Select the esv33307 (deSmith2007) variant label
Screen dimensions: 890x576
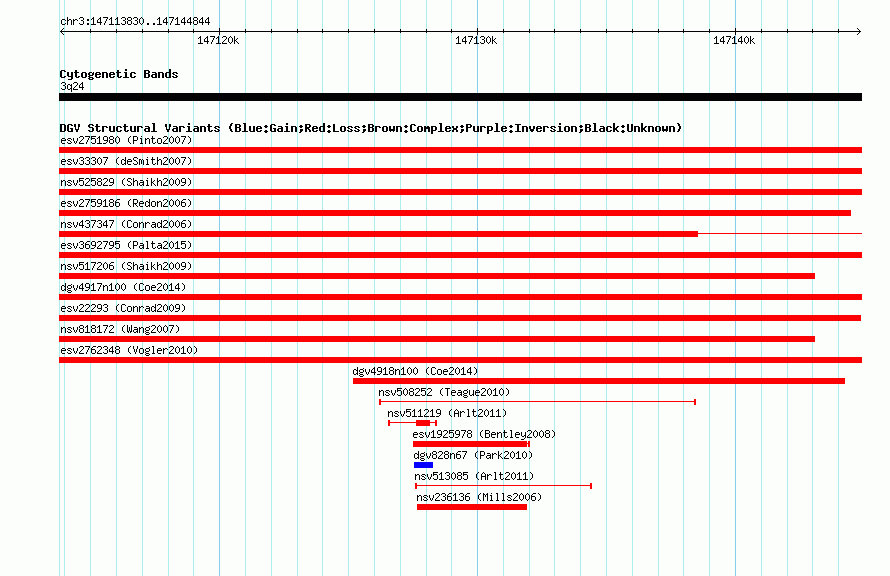coord(126,161)
